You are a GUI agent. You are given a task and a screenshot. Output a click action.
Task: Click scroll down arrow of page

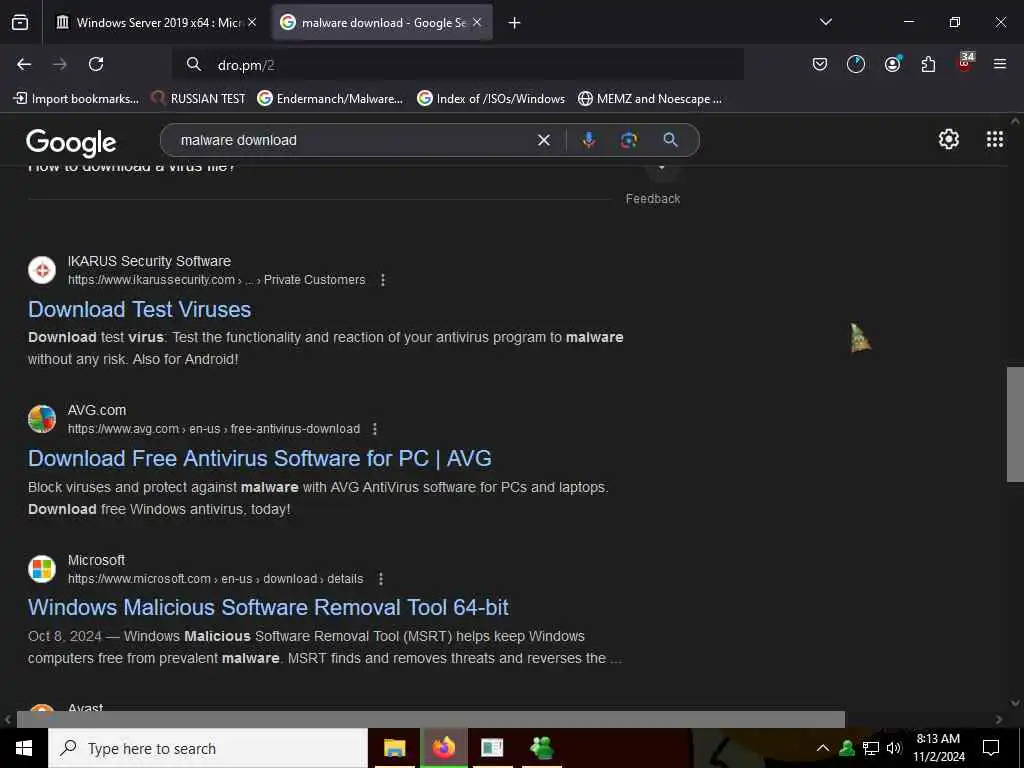tap(1015, 703)
